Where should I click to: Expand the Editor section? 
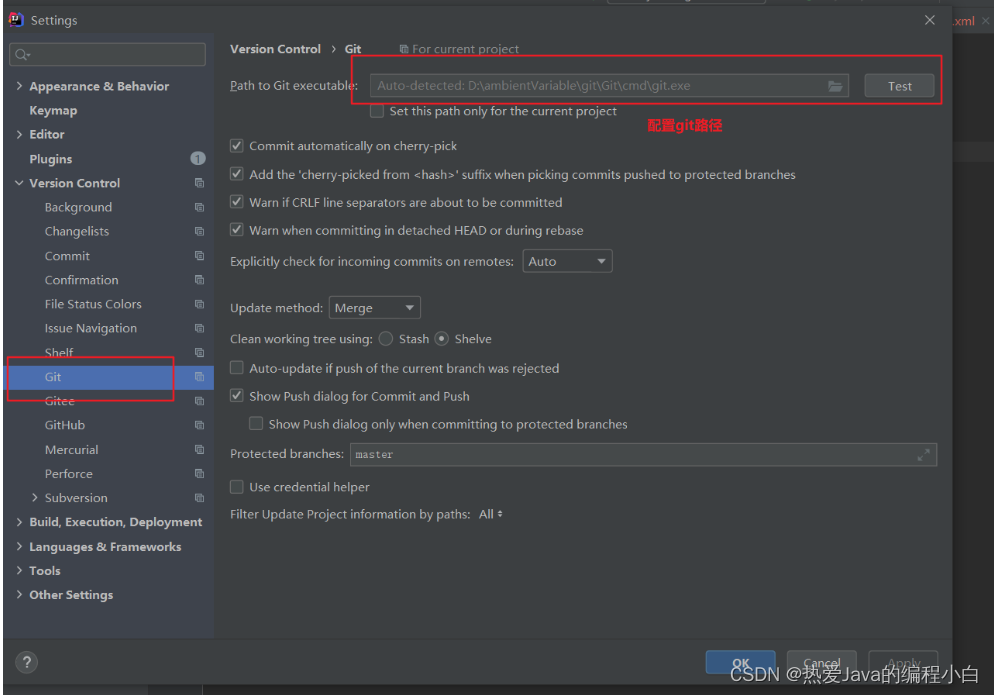click(19, 134)
